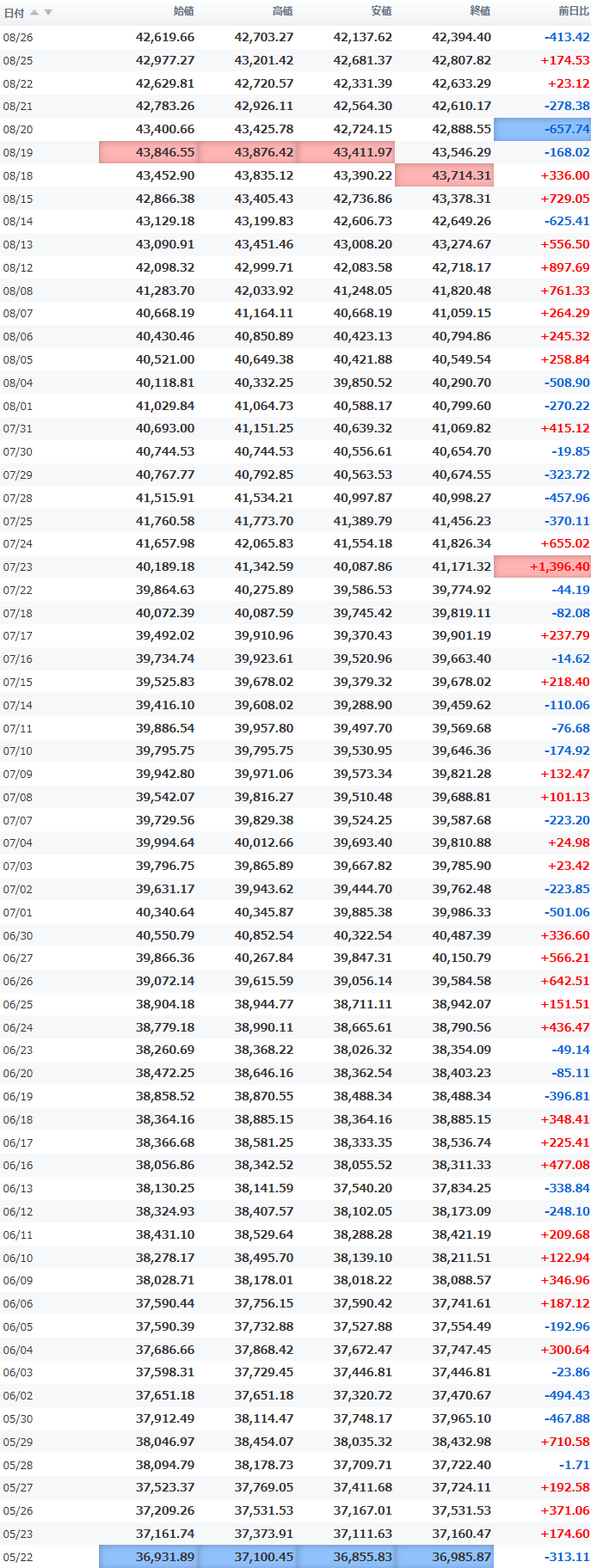The image size is (591, 1568).
Task: Select opening value 37,590.39
Action: pyautogui.click(x=165, y=1327)
